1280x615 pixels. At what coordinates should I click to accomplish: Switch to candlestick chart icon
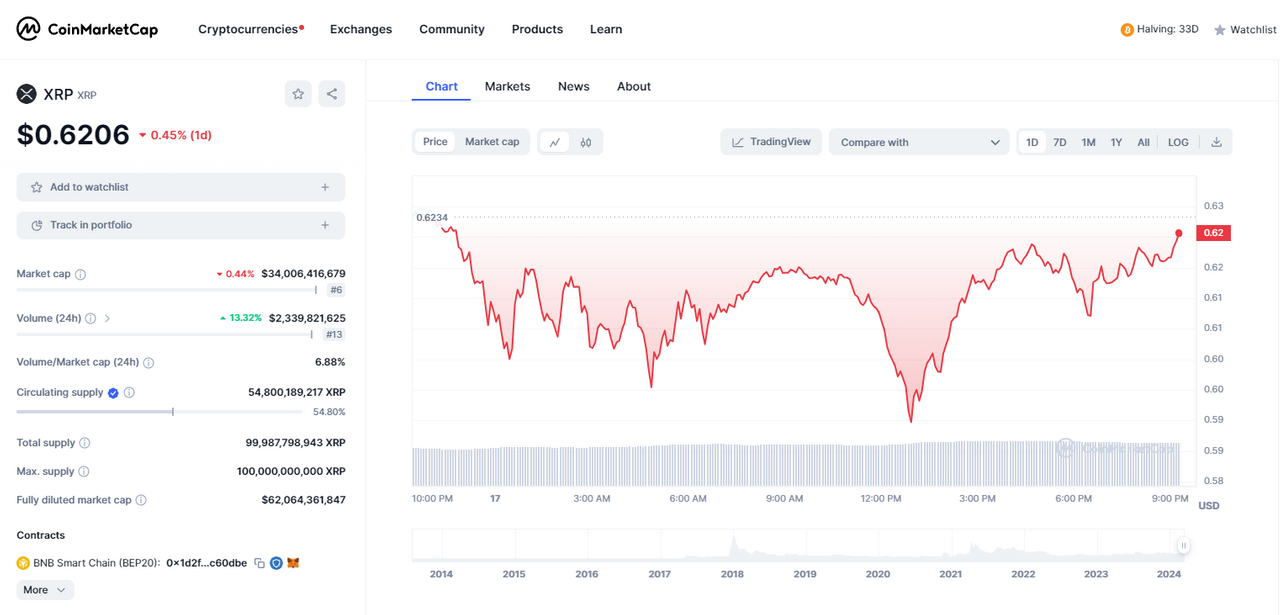click(x=586, y=142)
